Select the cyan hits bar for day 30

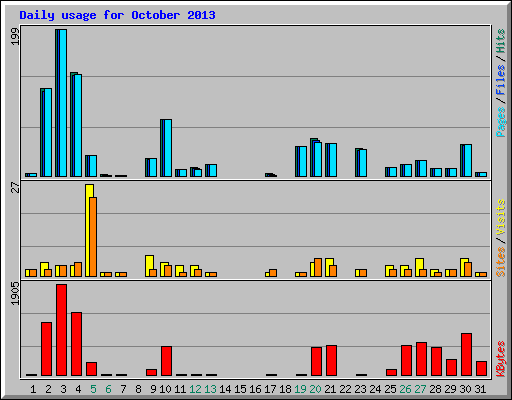click(x=468, y=161)
